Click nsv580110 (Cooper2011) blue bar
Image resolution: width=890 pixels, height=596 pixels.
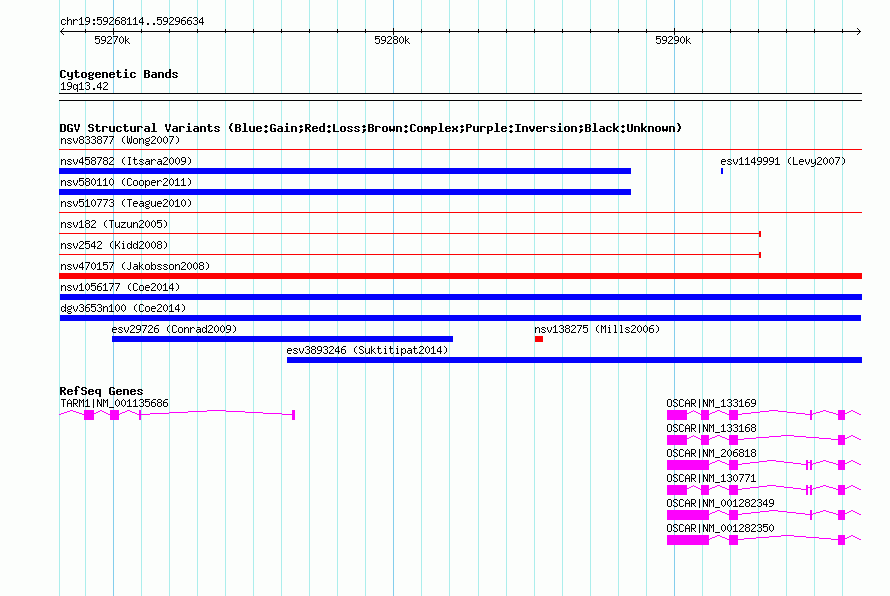tap(345, 192)
